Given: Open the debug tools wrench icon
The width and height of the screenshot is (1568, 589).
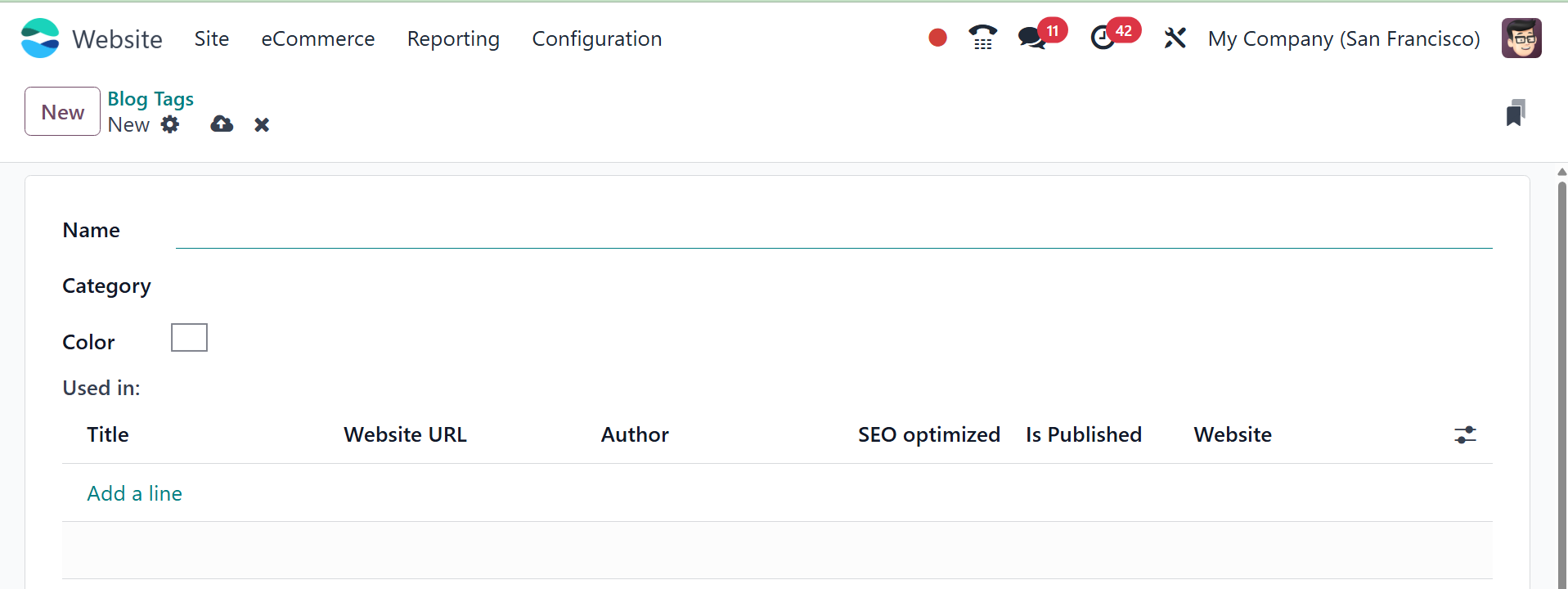Looking at the screenshot, I should click(x=1175, y=38).
